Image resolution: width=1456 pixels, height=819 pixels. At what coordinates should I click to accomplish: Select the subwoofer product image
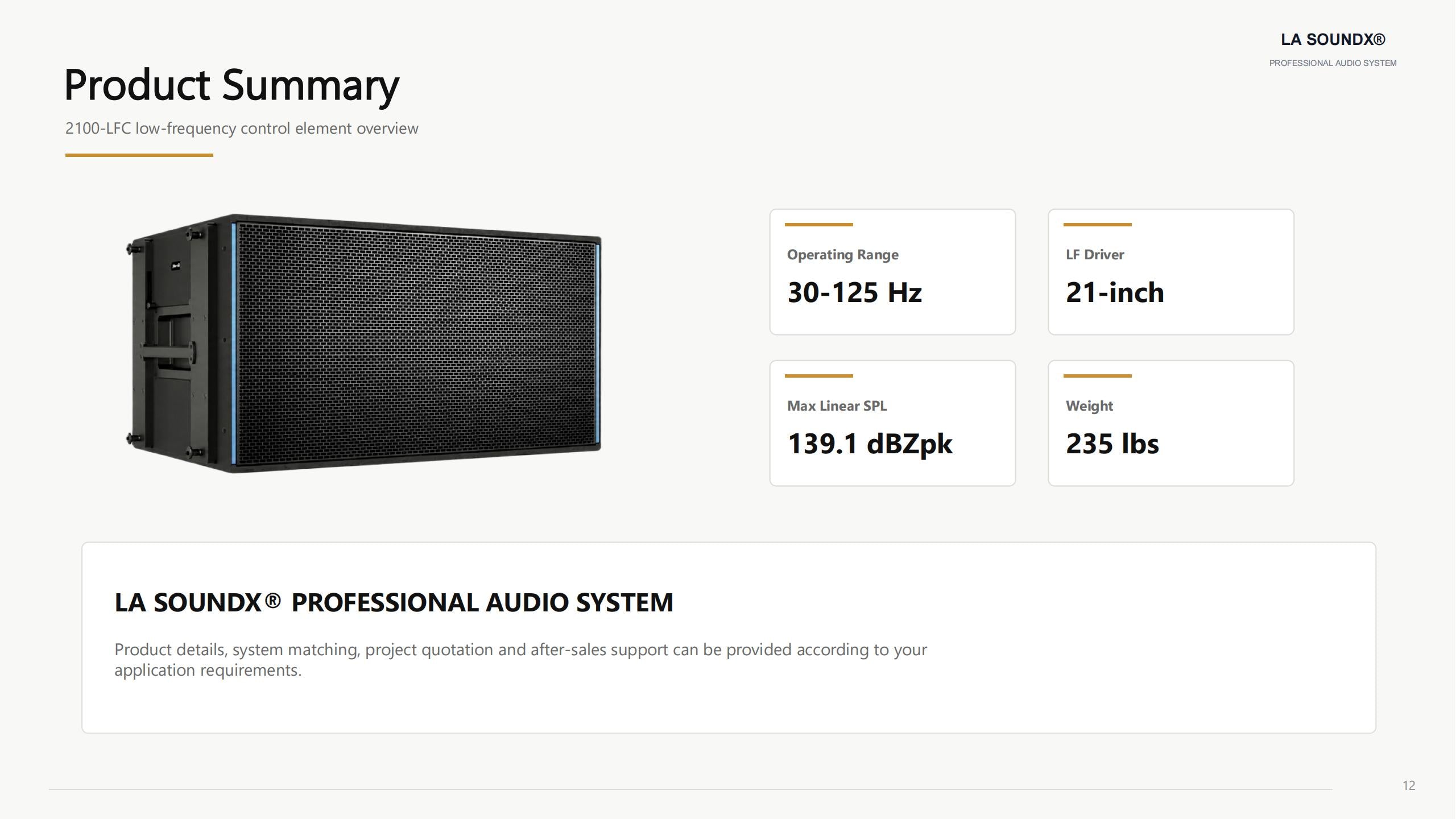tap(363, 344)
